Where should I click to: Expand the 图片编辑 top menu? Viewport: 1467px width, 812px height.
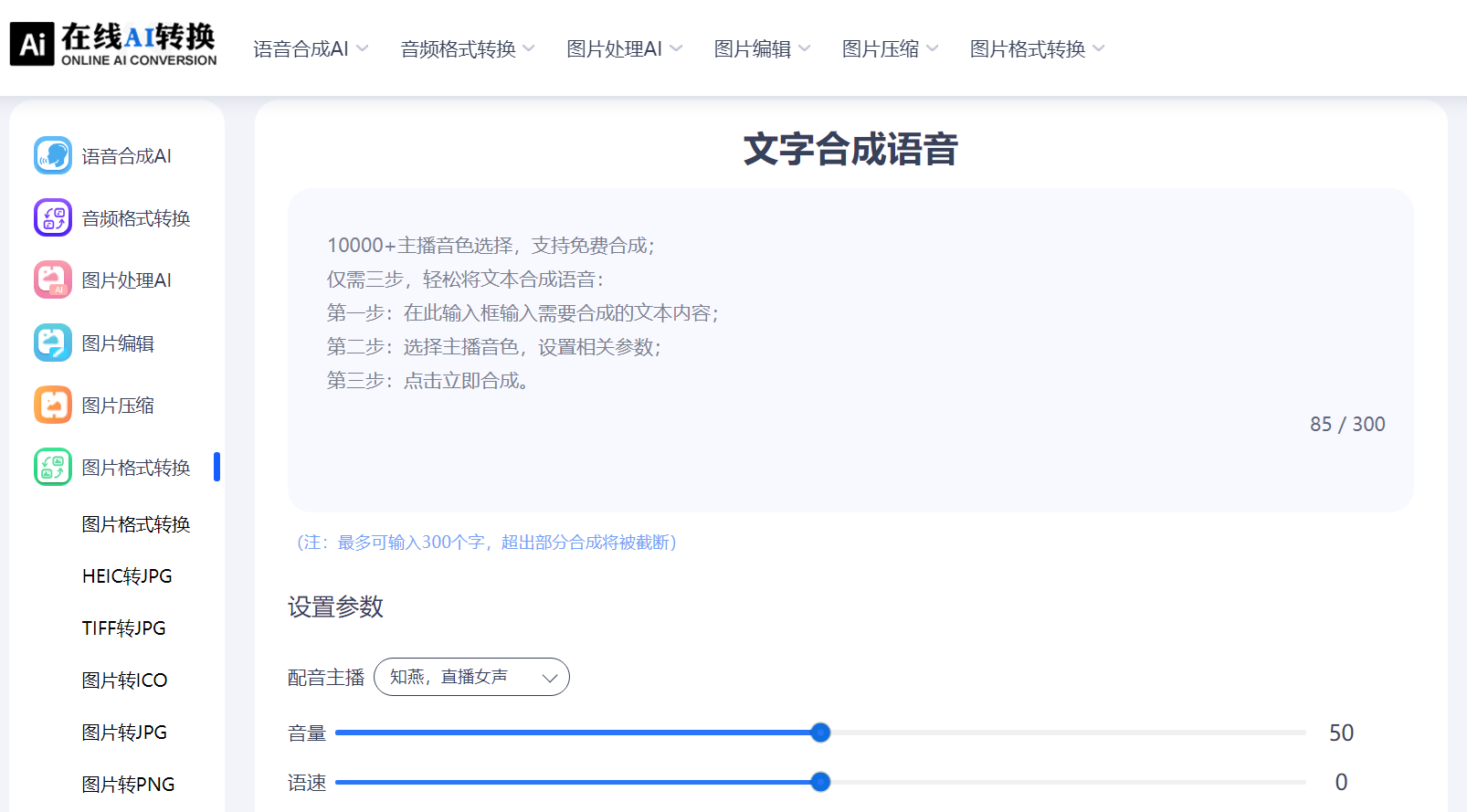pyautogui.click(x=762, y=48)
